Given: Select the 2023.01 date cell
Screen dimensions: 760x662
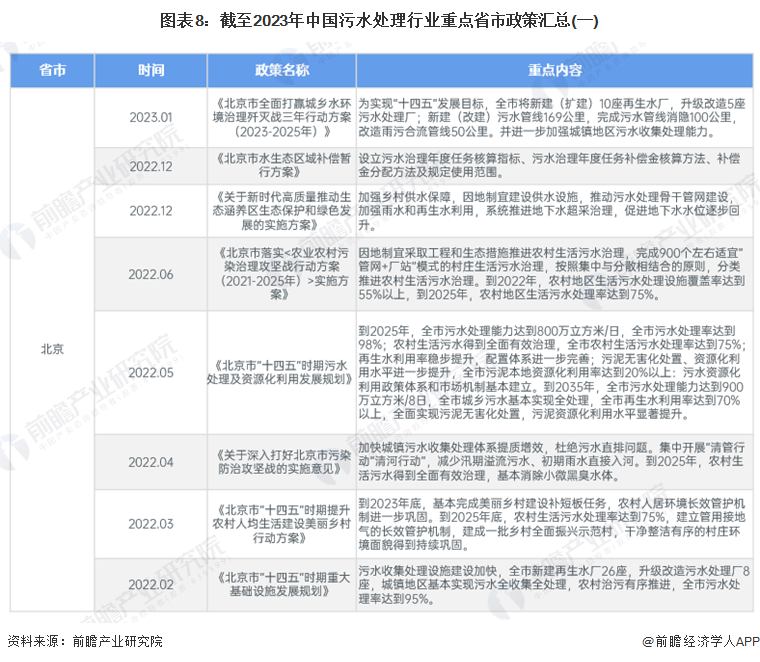Looking at the screenshot, I should [152, 118].
